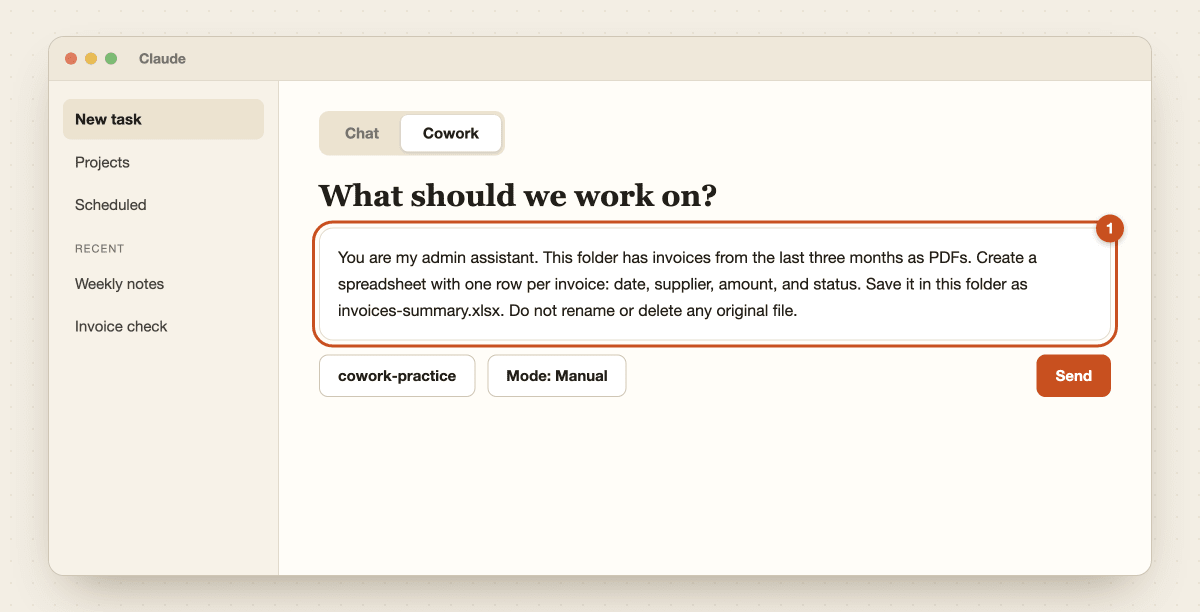The height and width of the screenshot is (612, 1200).
Task: Open the cowork-practice folder picker
Action: point(397,376)
